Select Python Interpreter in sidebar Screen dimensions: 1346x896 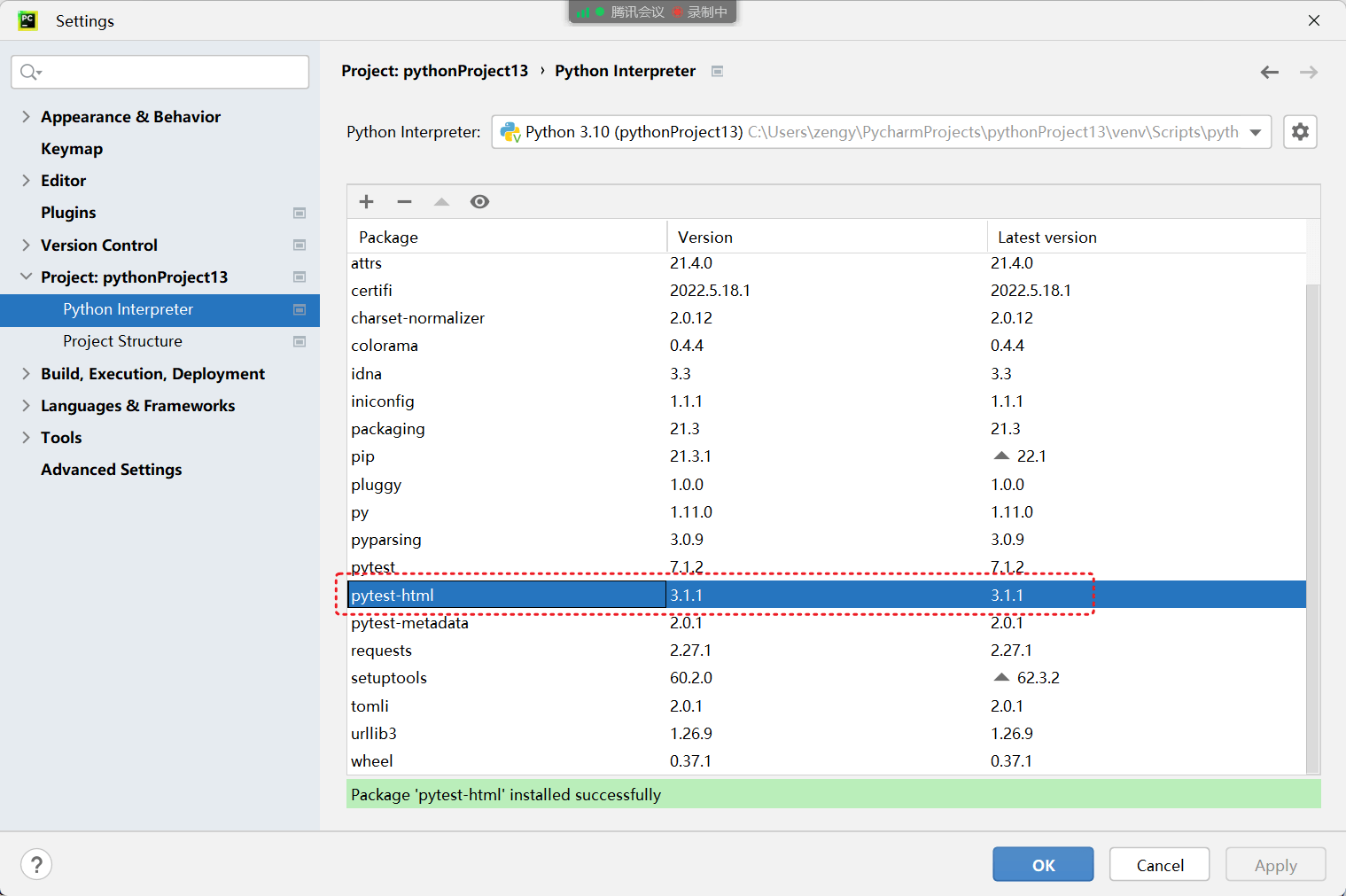[x=159, y=309]
